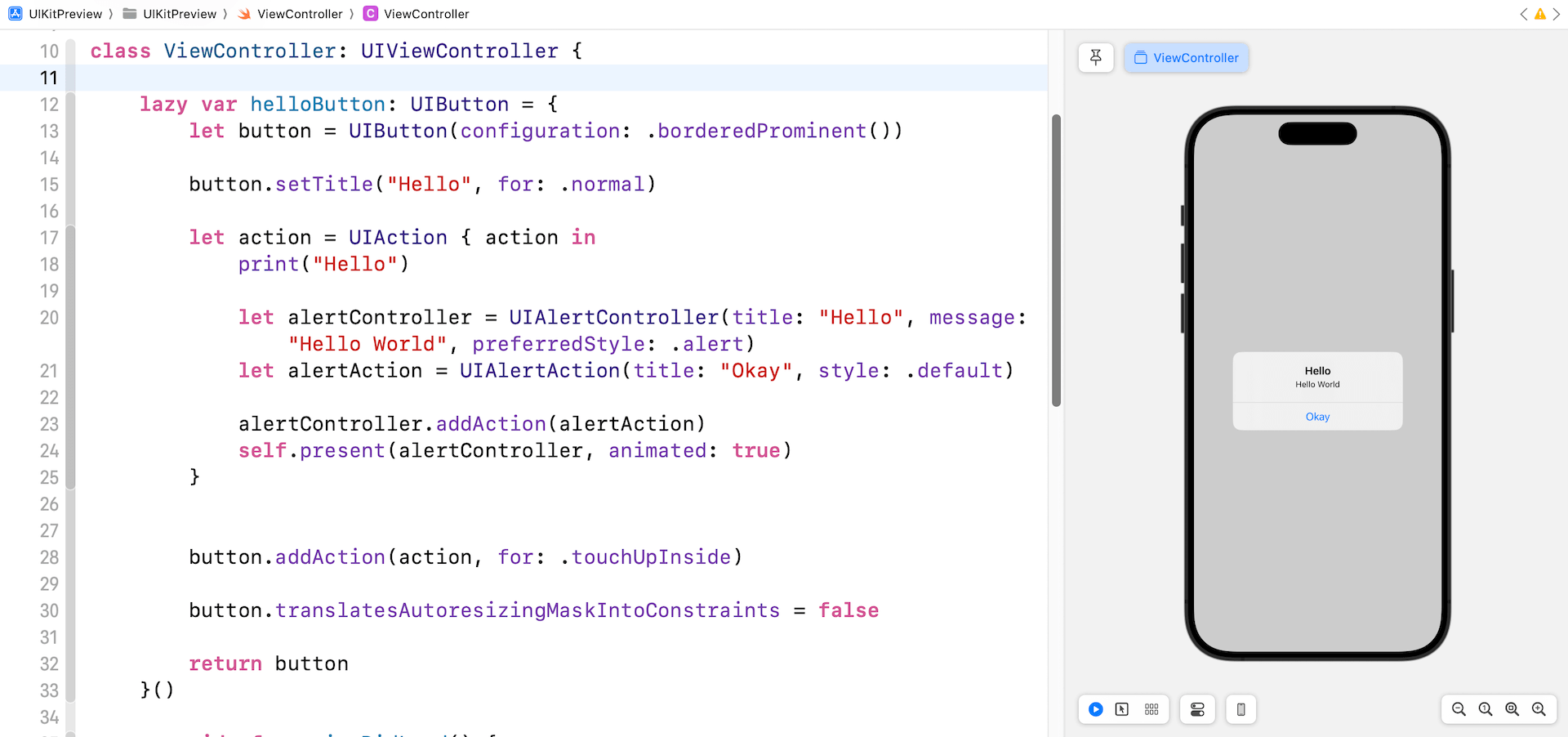
Task: Pin the canvas preview
Action: (1095, 57)
